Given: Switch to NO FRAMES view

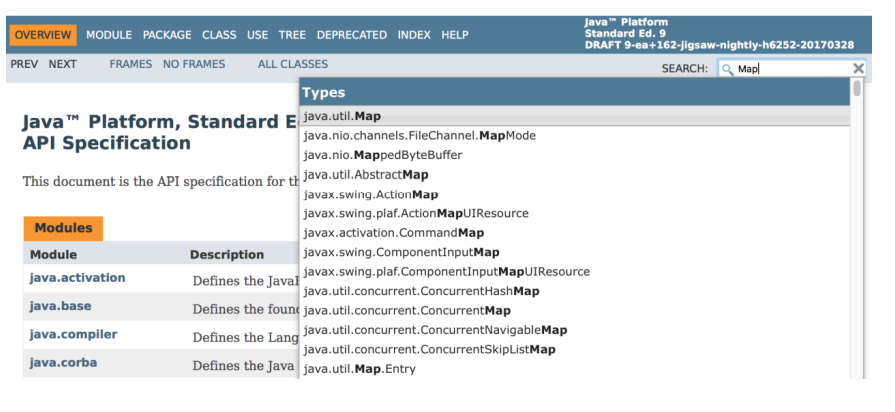Looking at the screenshot, I should tap(194, 64).
